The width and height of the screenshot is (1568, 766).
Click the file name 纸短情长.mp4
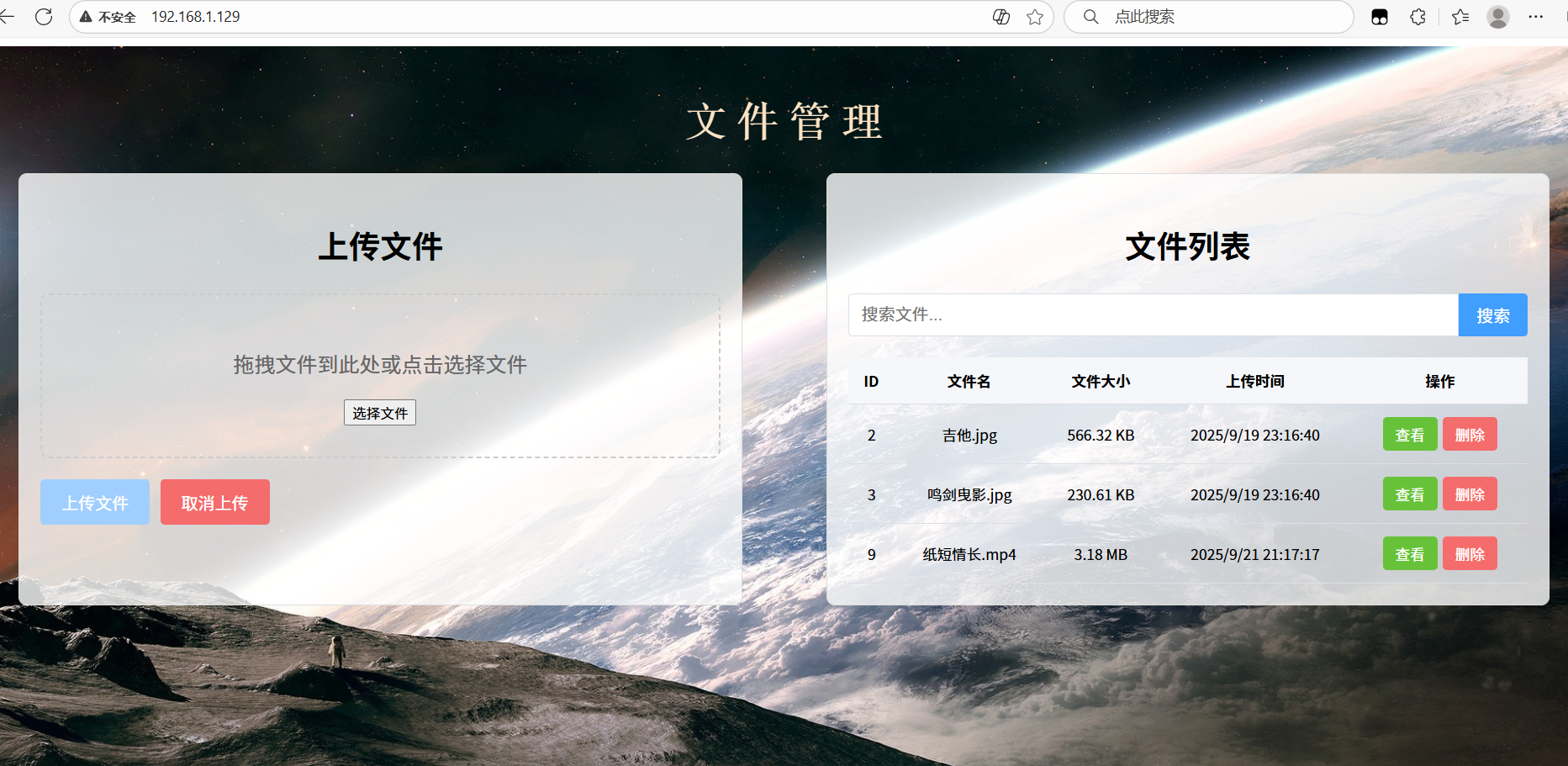pyautogui.click(x=969, y=555)
